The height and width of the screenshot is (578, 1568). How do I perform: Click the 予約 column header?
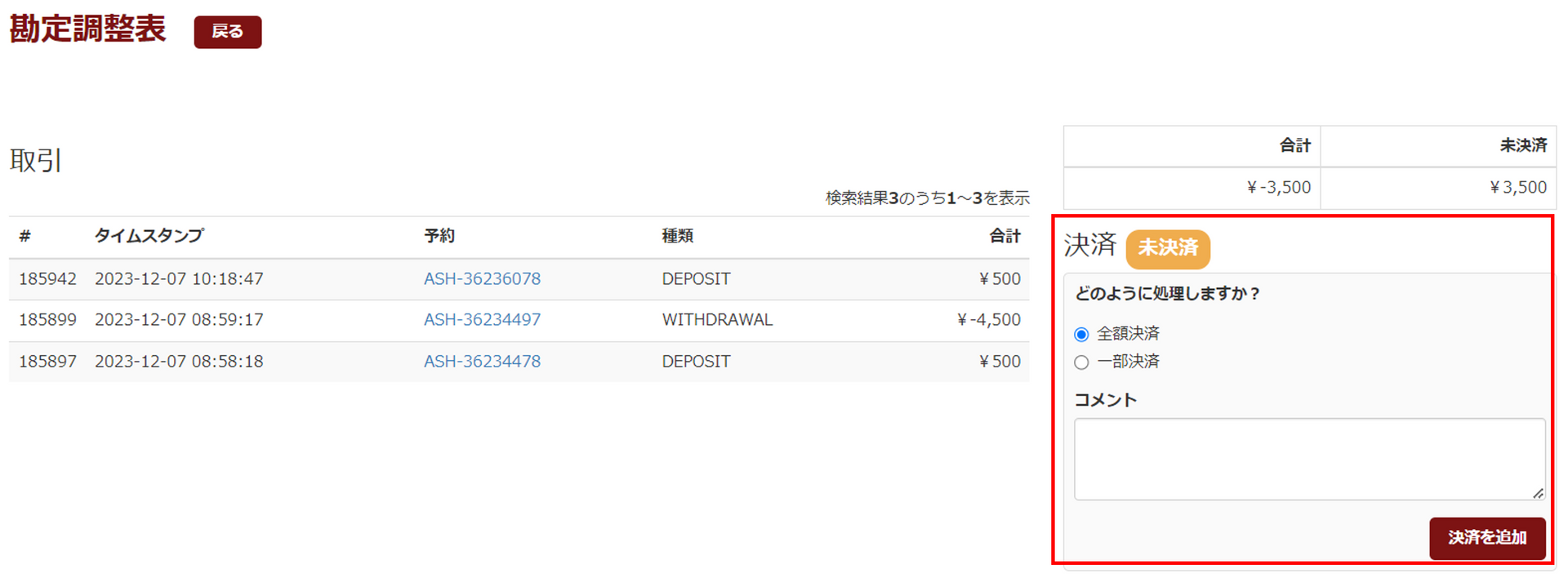(x=439, y=236)
